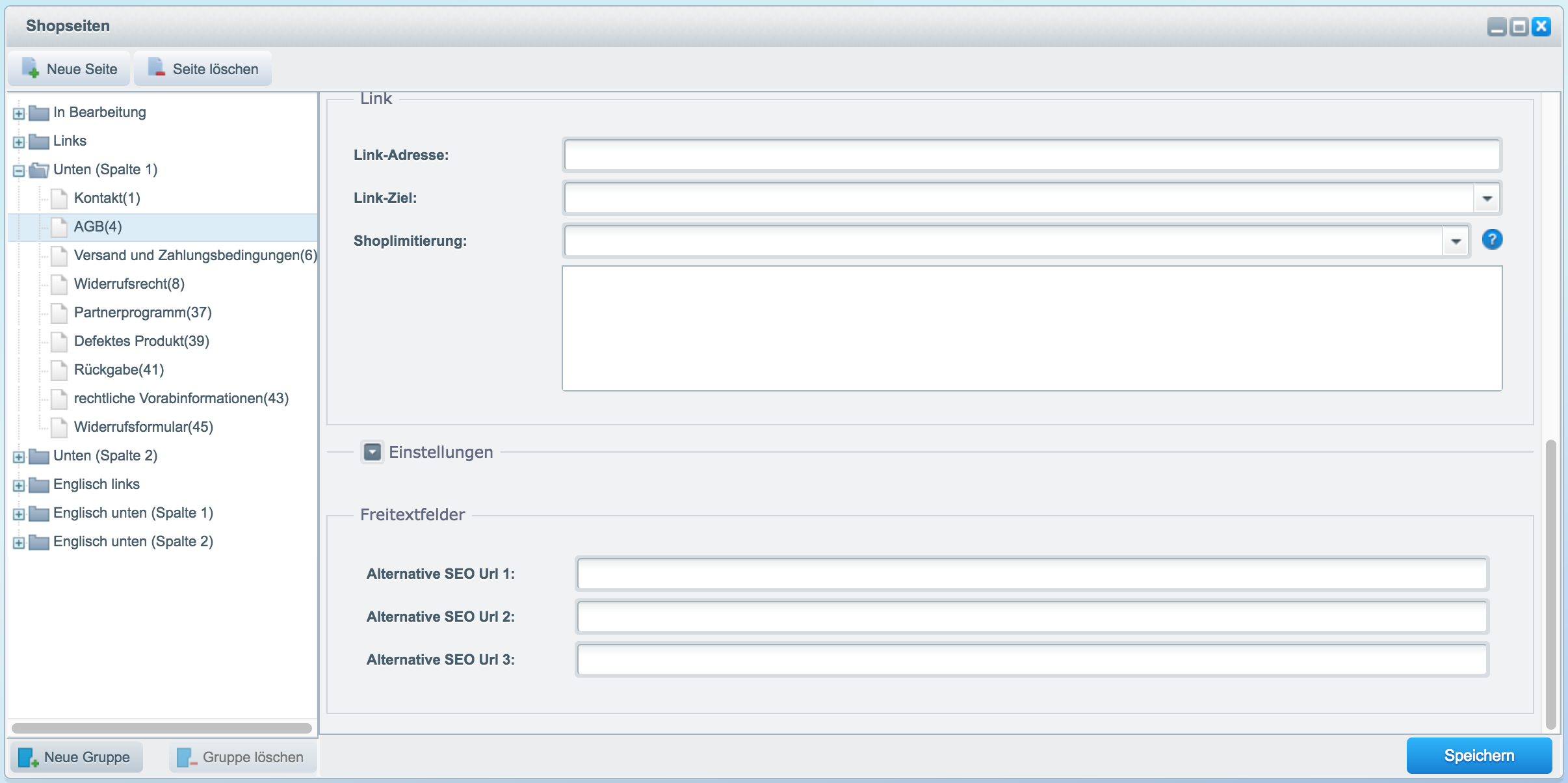Click the Seite löschen button
This screenshot has height=783, width=1568.
coord(203,69)
